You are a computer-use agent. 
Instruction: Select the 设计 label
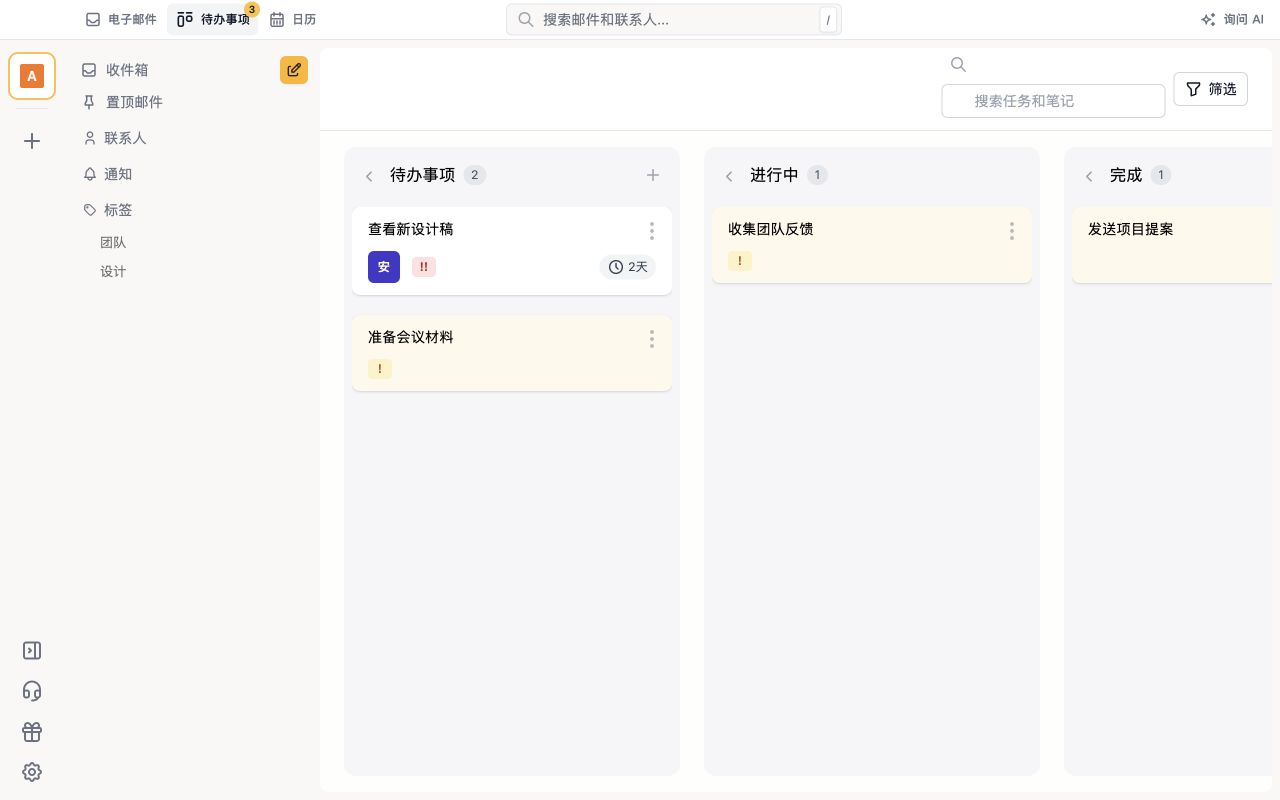pyautogui.click(x=113, y=271)
